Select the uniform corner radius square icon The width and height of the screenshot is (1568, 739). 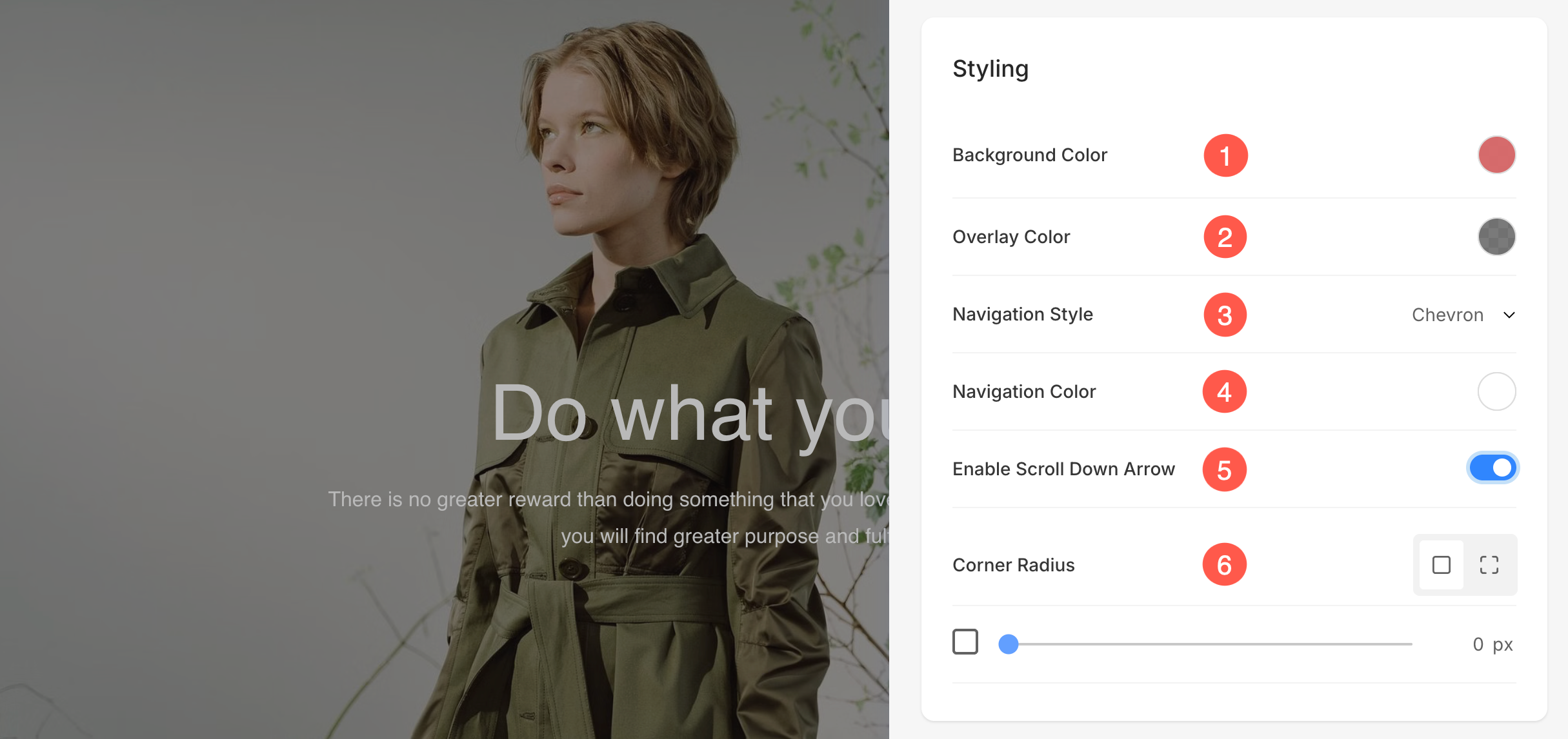(x=1441, y=565)
